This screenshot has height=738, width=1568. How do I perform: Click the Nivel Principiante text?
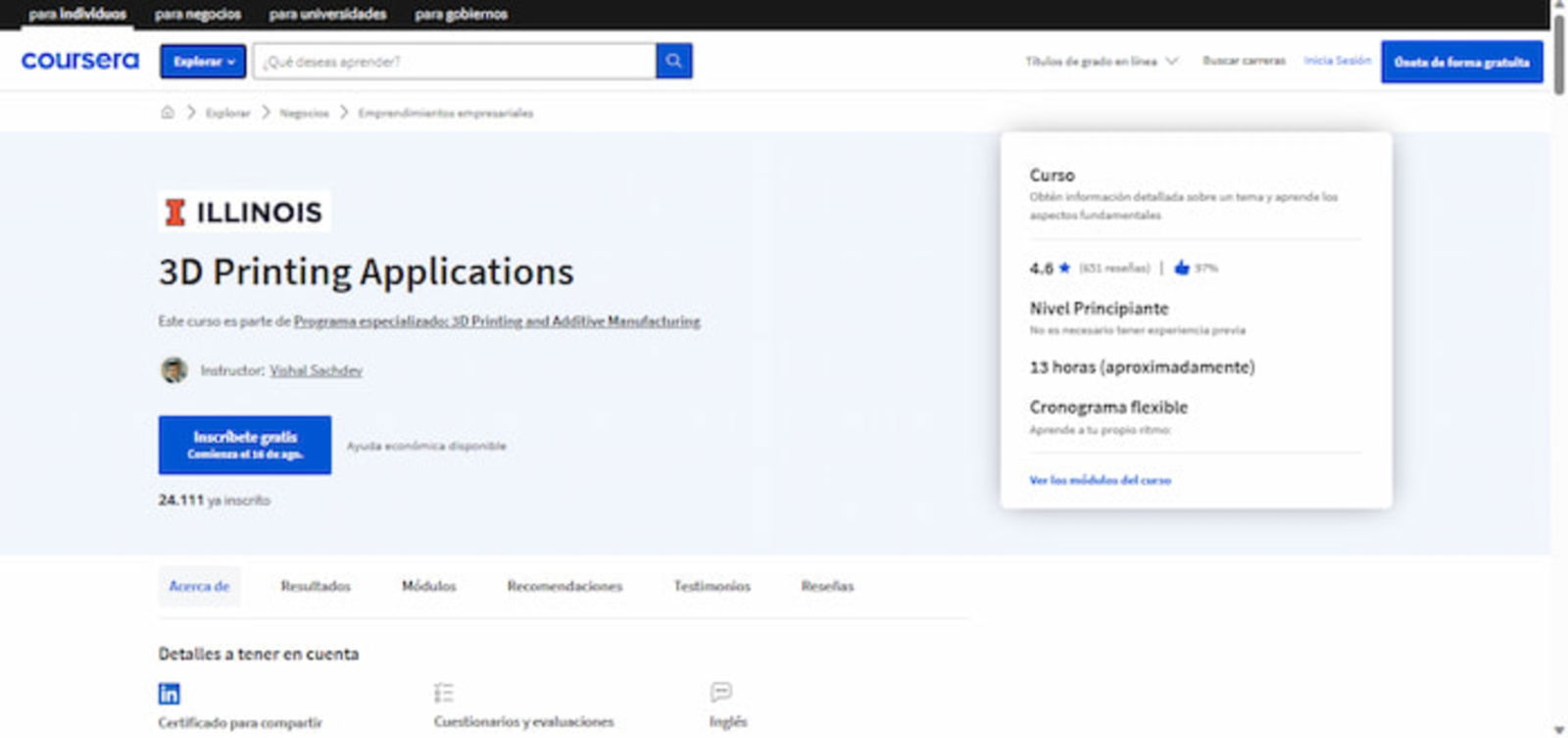click(1099, 308)
